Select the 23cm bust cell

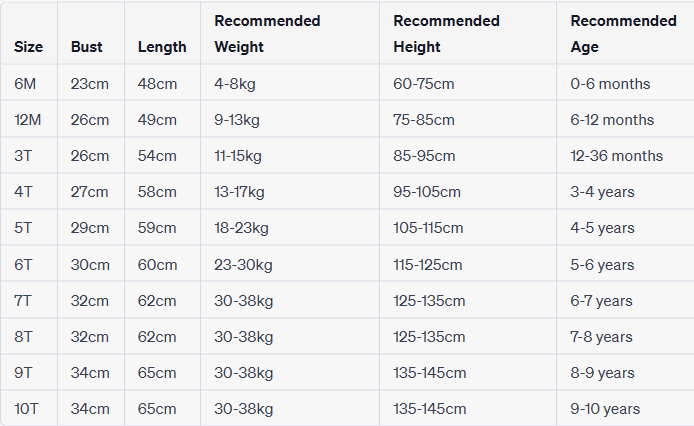point(90,84)
